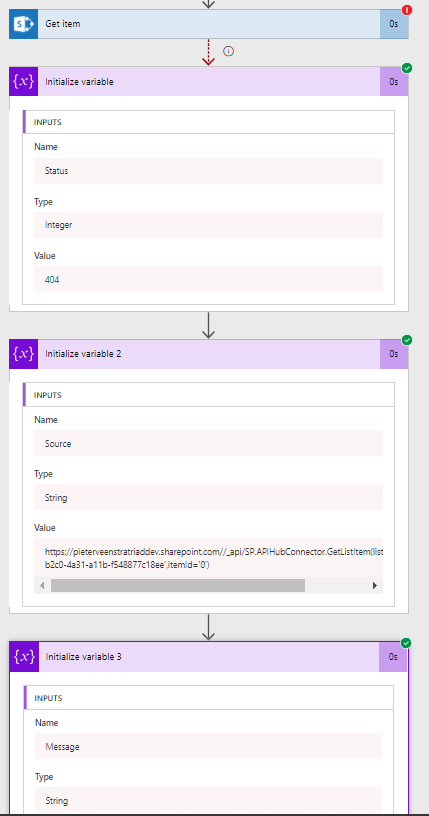
Task: Click the variable icon on Initialize variable 2
Action: (23, 354)
